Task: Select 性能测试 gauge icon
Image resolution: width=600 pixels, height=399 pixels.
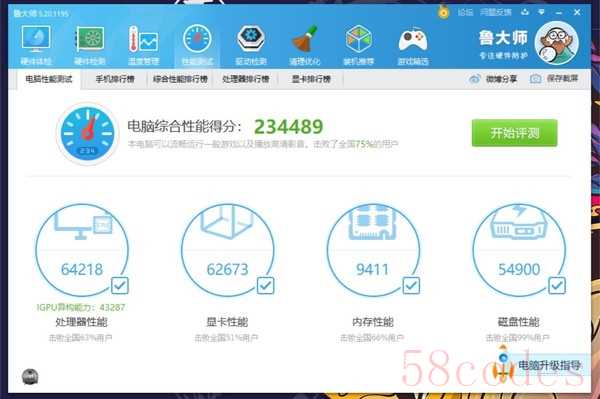Action: coord(197,39)
